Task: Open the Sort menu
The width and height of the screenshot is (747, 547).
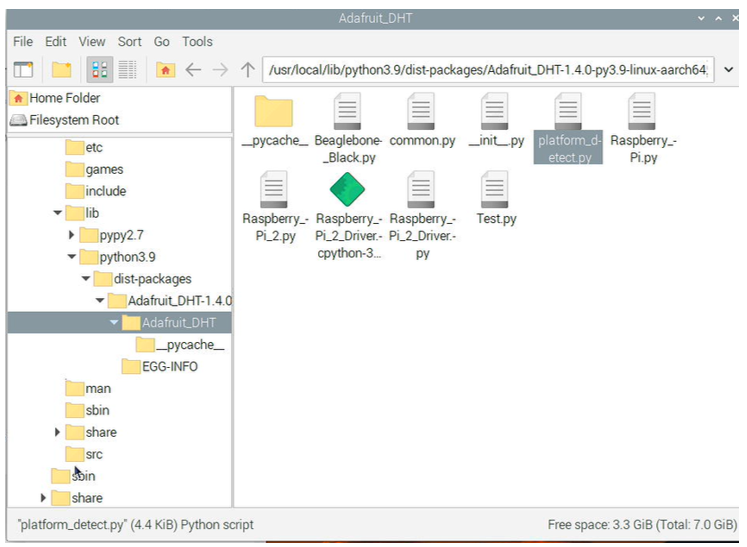Action: click(x=130, y=42)
